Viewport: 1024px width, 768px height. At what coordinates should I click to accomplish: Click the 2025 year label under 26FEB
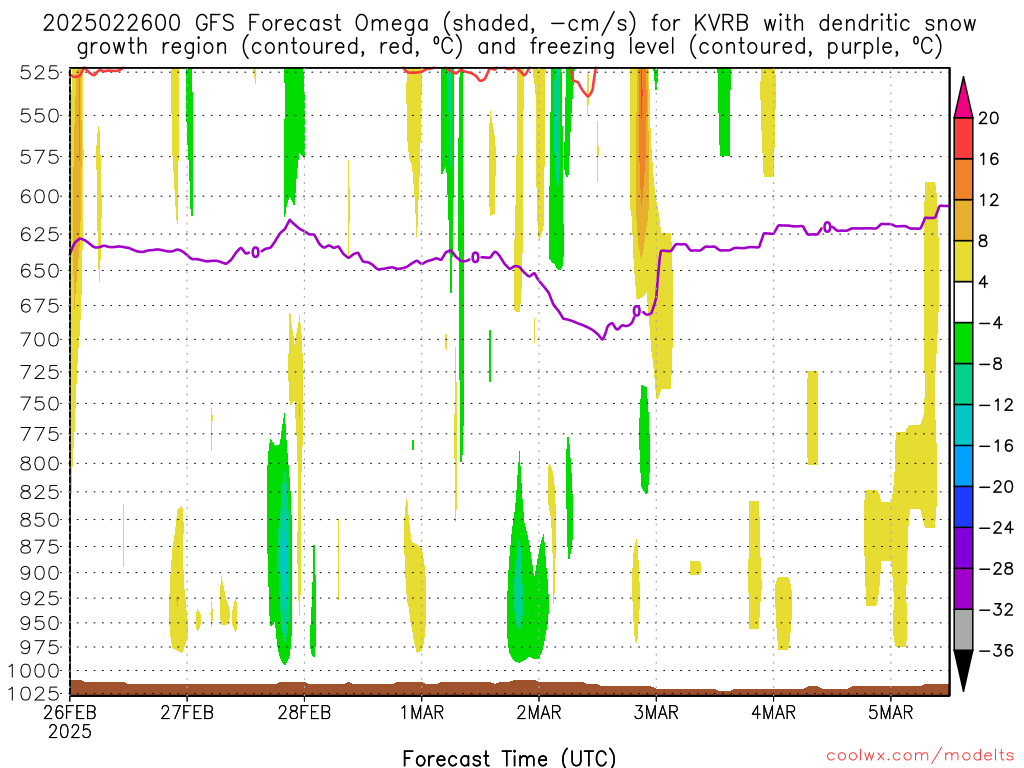(x=70, y=731)
